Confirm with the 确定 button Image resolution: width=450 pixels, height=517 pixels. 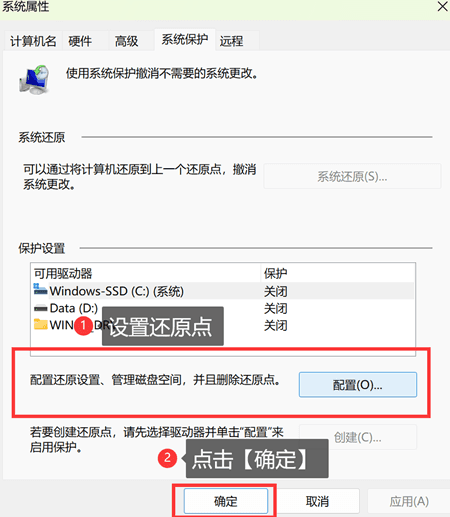[226, 501]
